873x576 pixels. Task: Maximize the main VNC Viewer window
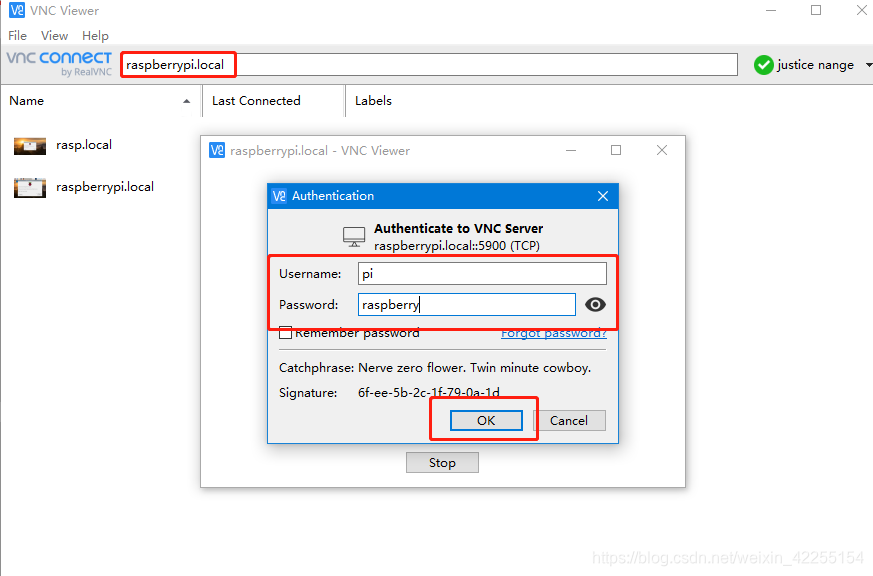816,11
